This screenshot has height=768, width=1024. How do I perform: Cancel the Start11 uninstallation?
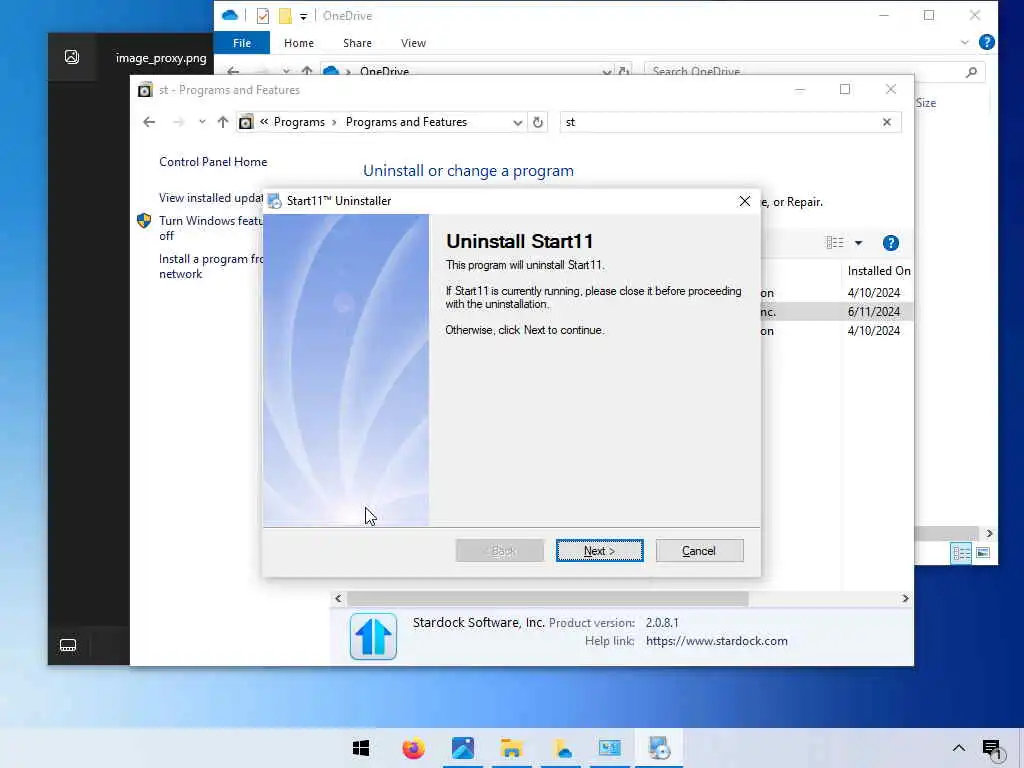pos(699,551)
